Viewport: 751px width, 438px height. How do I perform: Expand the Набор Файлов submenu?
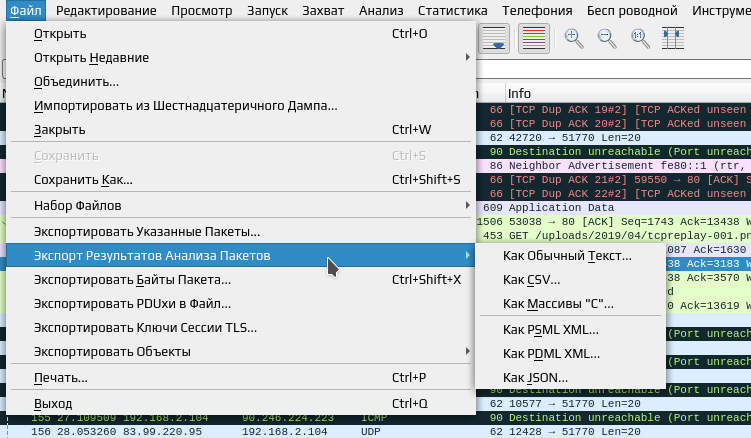coord(241,205)
